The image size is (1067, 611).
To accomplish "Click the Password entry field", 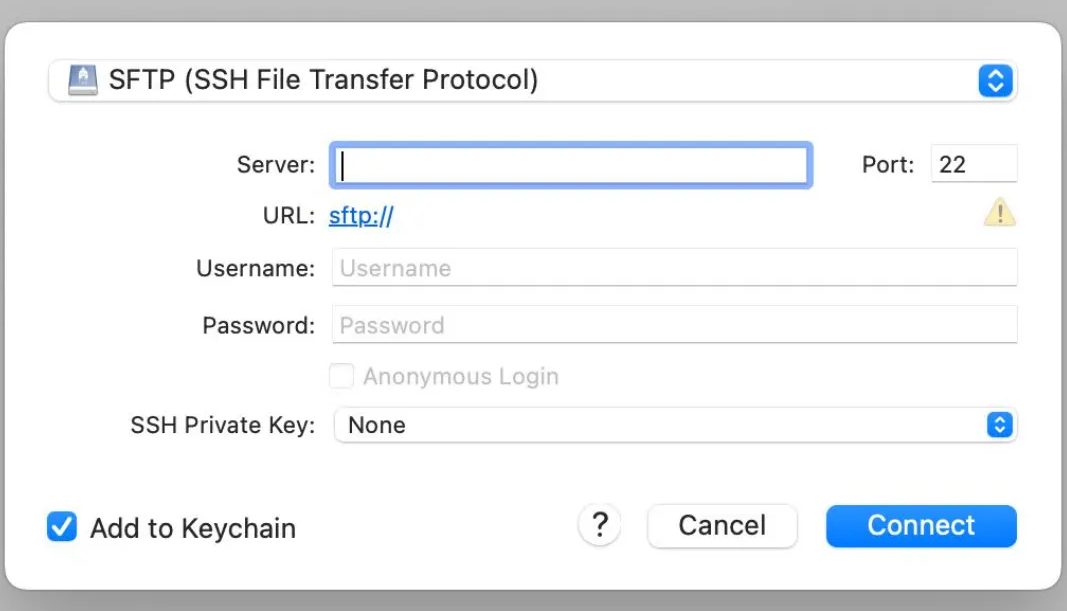I will click(x=674, y=325).
